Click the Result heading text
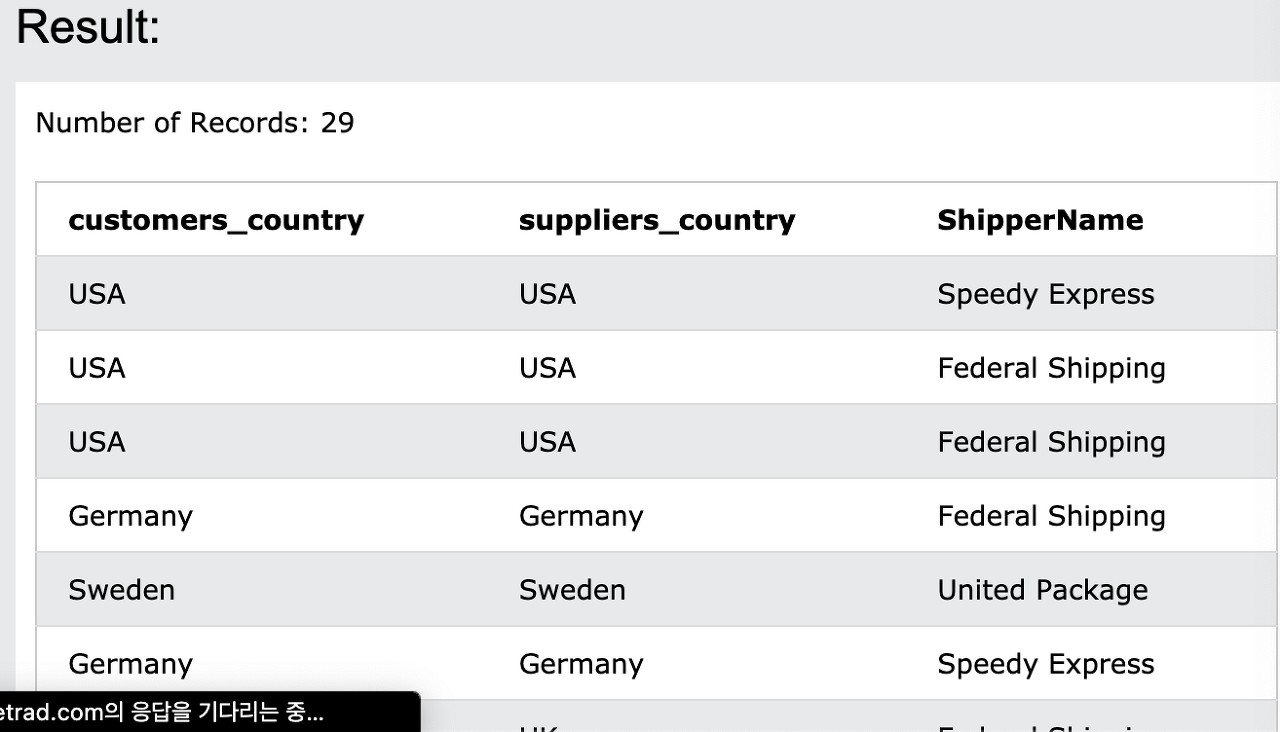Image resolution: width=1280 pixels, height=732 pixels. [x=88, y=26]
